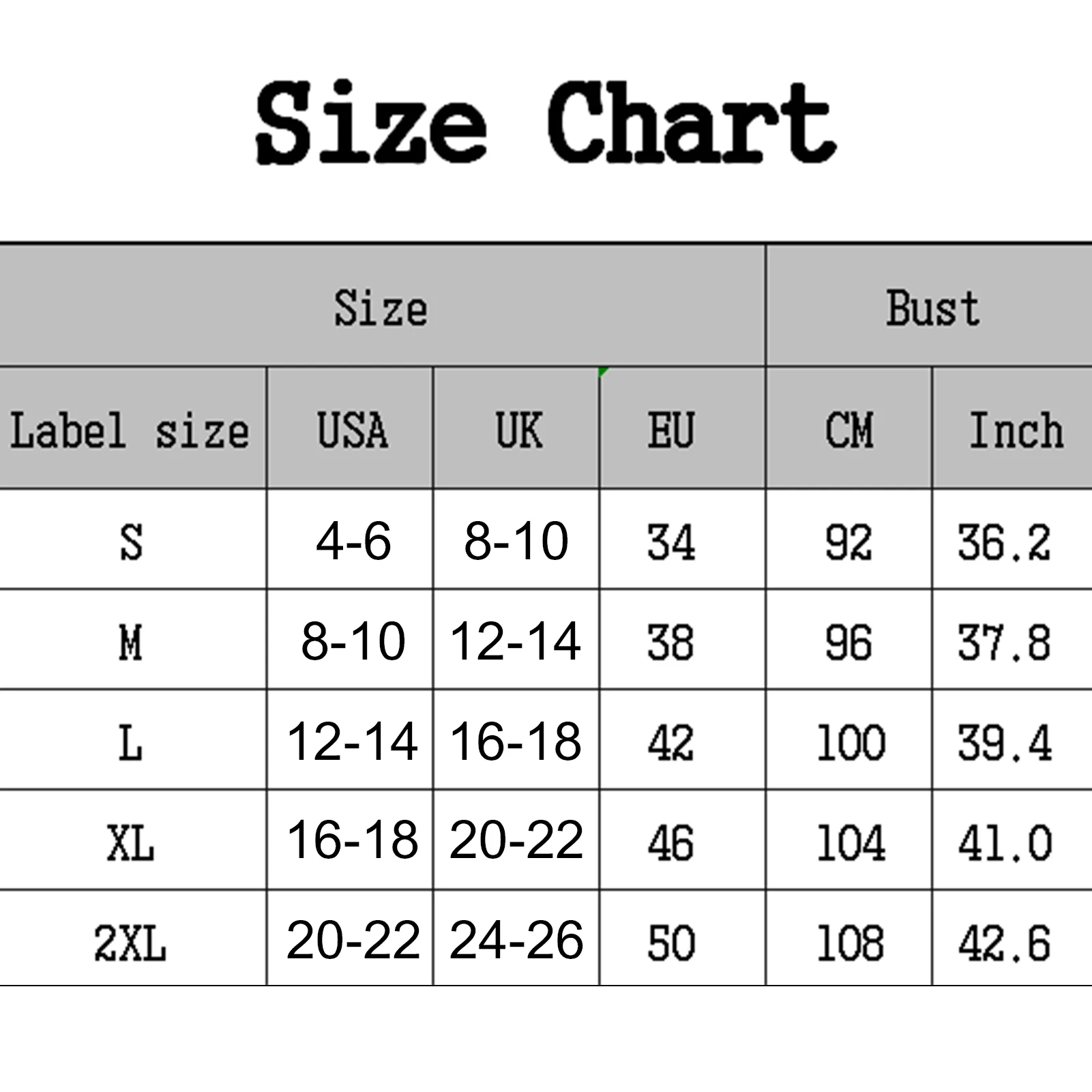The image size is (1092, 1092).
Task: Select the XL label size cell
Action: coord(130,843)
